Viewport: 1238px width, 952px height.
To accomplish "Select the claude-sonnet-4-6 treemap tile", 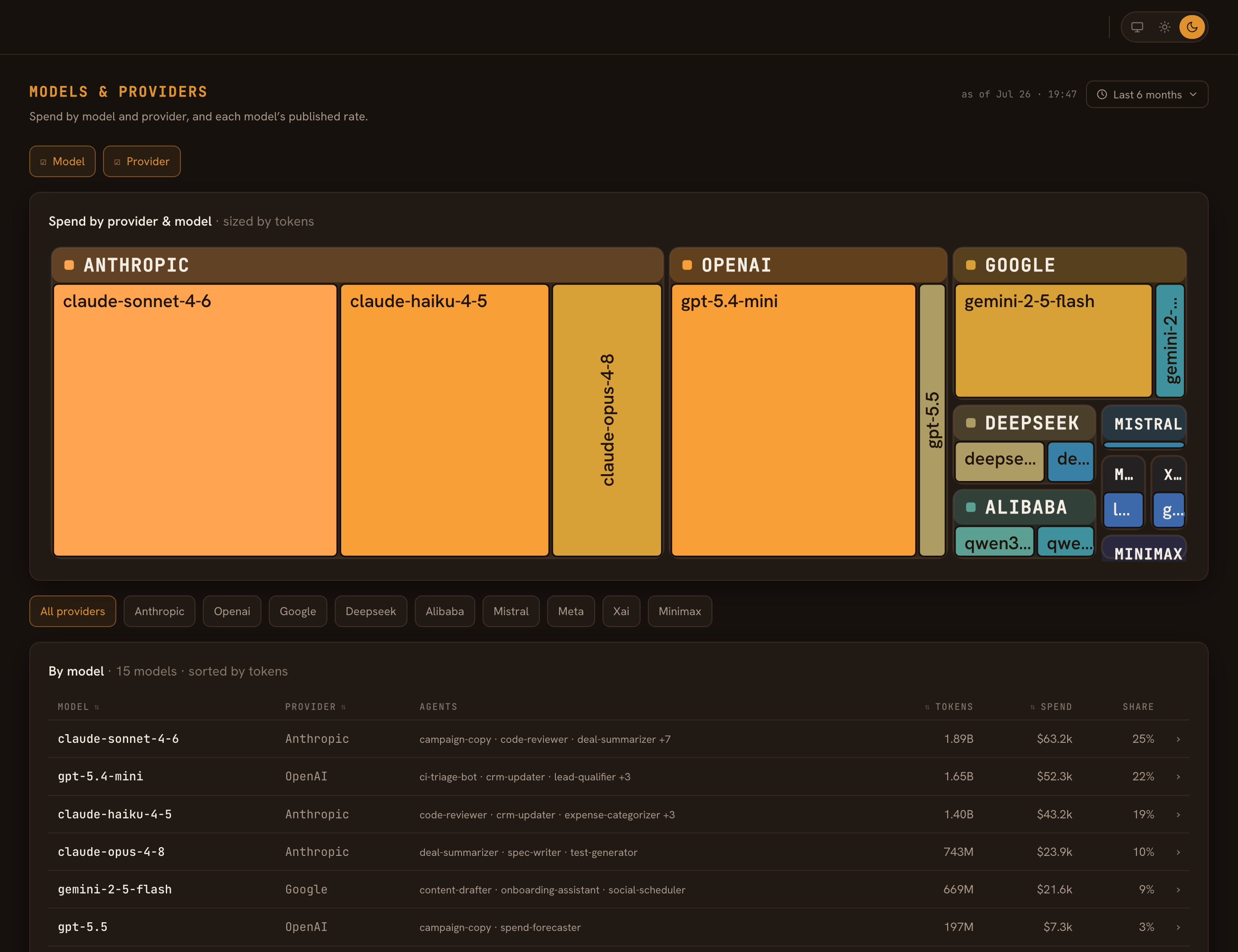I will pos(195,420).
